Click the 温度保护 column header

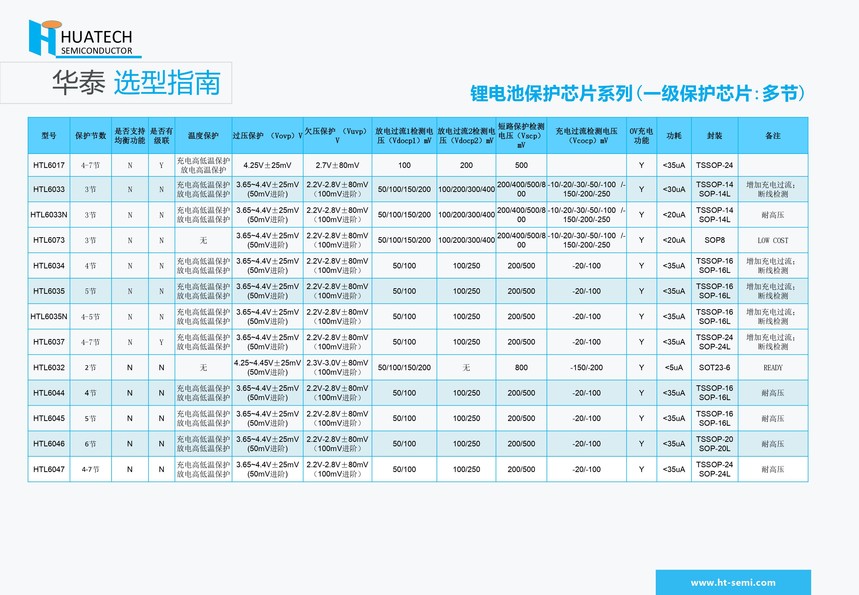(203, 135)
